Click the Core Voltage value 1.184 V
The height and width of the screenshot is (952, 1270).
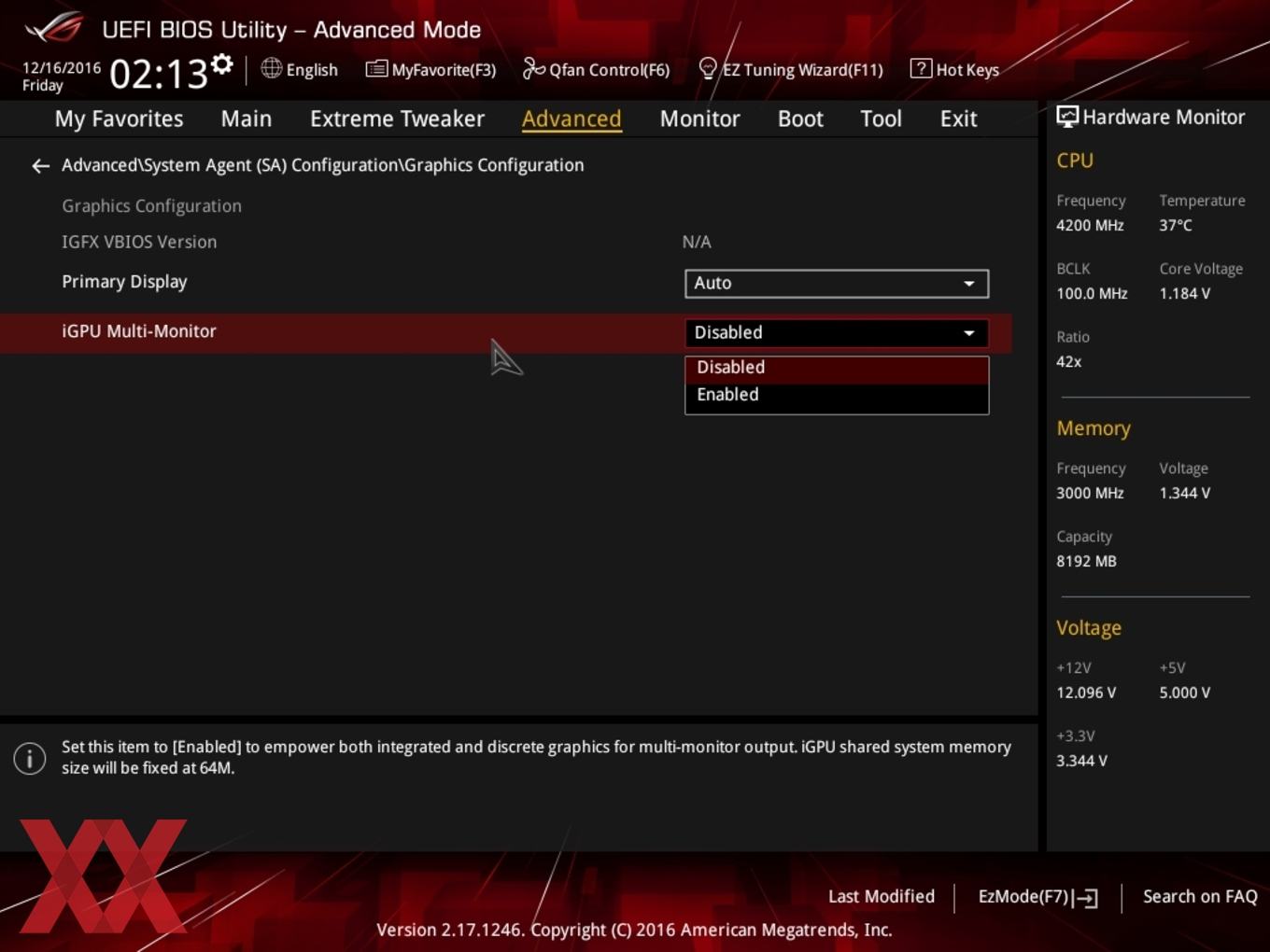tap(1185, 294)
